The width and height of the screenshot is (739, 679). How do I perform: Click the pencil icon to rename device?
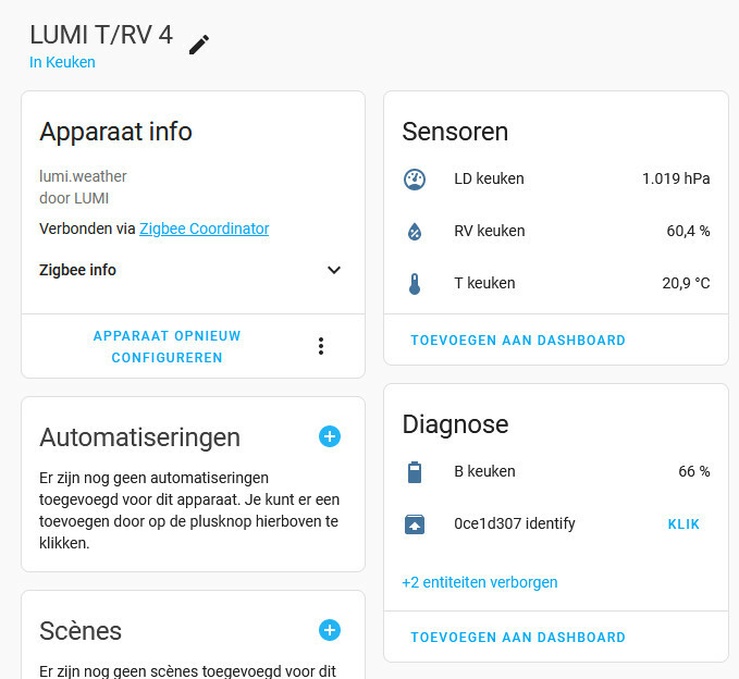tap(199, 45)
